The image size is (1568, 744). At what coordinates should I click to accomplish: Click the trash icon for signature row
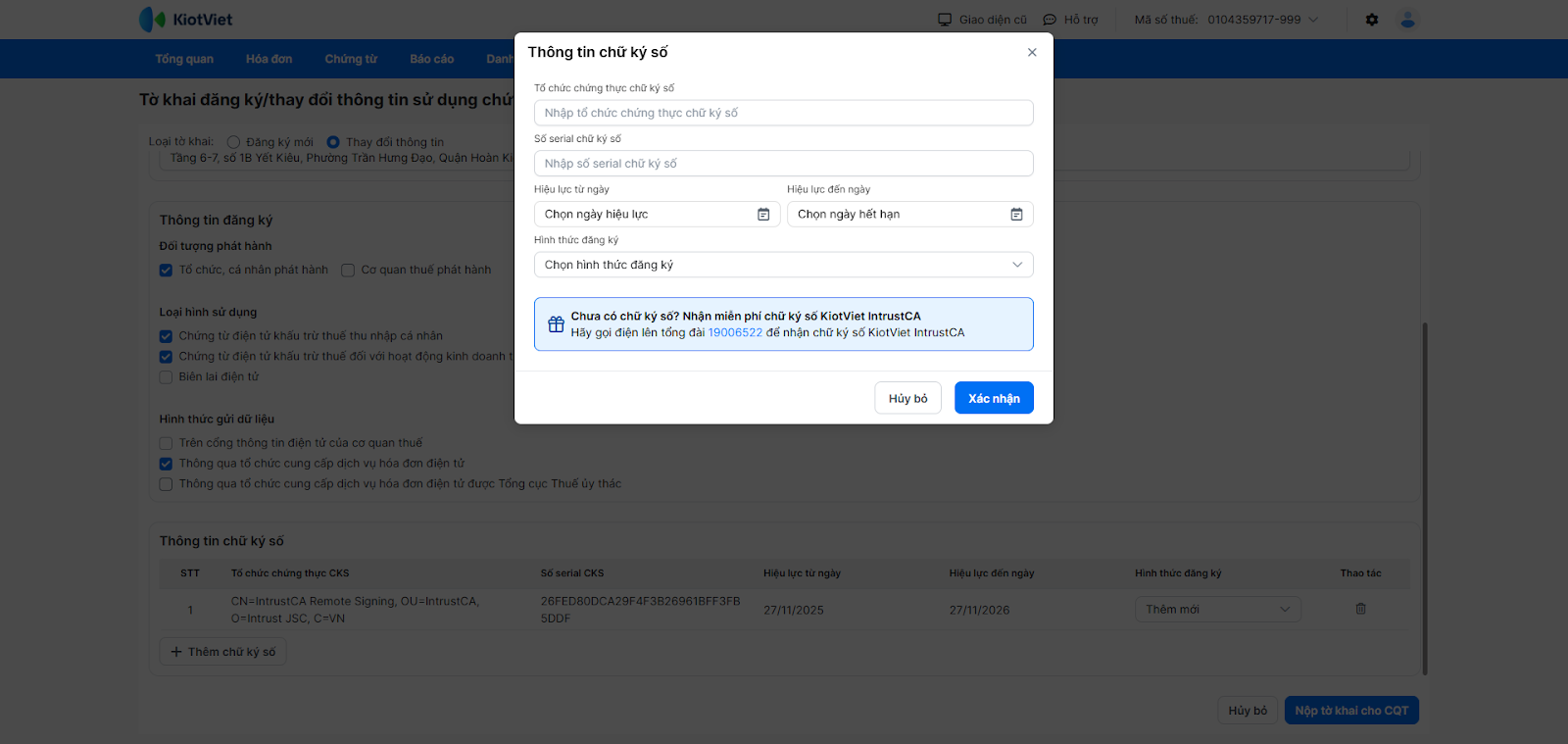point(1360,609)
